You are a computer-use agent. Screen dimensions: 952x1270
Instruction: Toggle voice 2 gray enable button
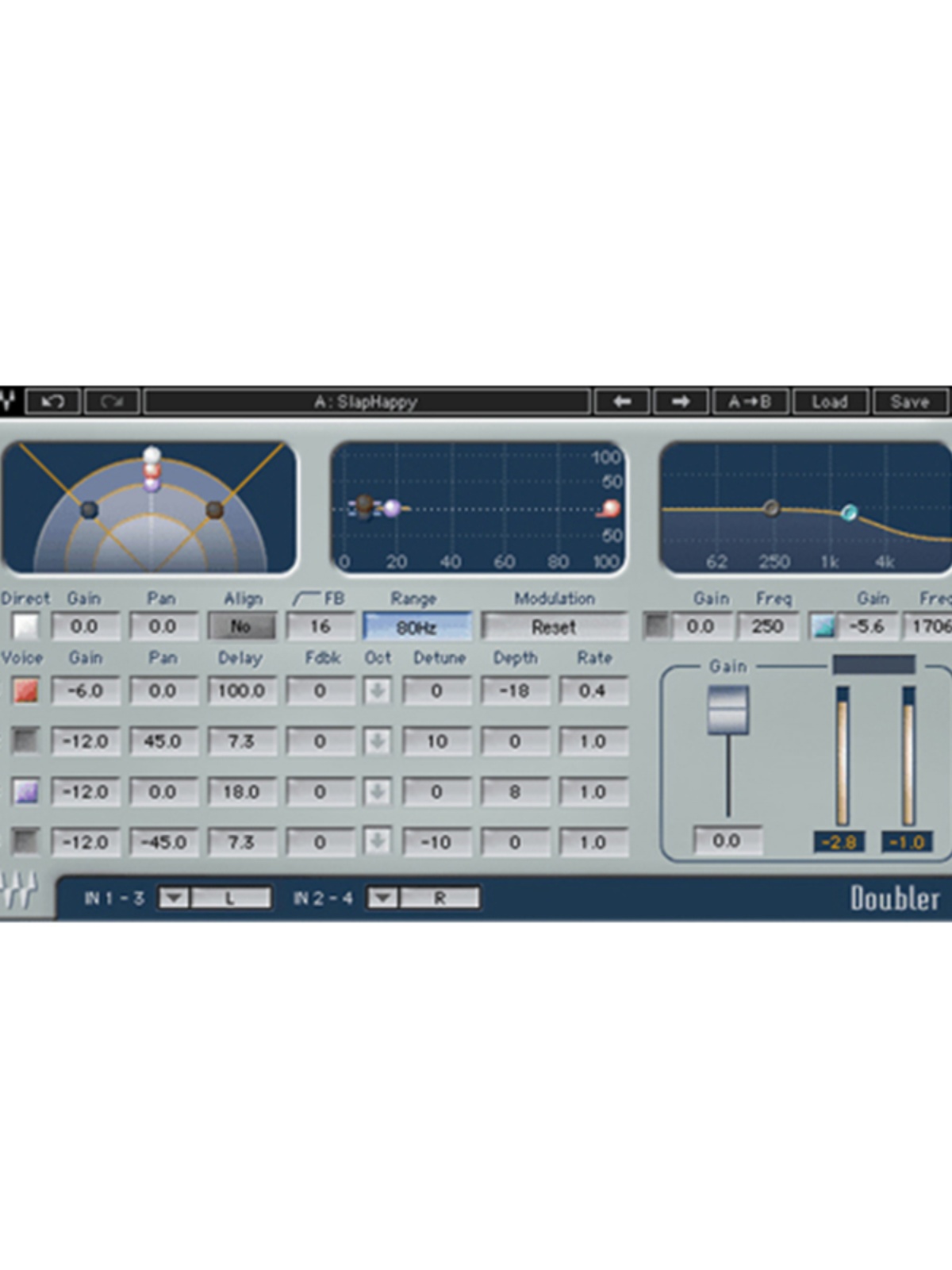click(25, 741)
